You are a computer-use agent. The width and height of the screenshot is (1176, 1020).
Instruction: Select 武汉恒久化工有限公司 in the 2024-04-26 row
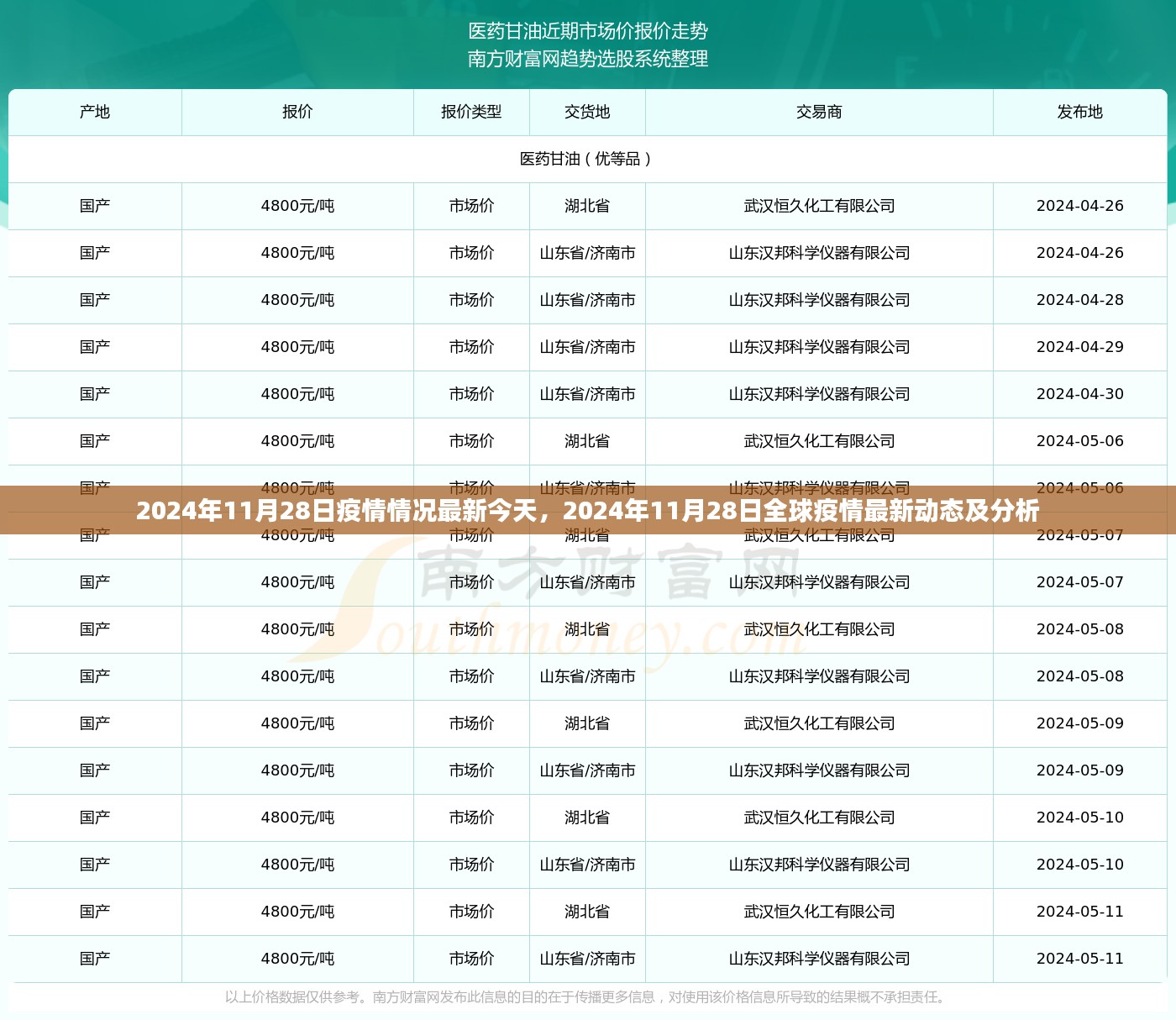819,206
